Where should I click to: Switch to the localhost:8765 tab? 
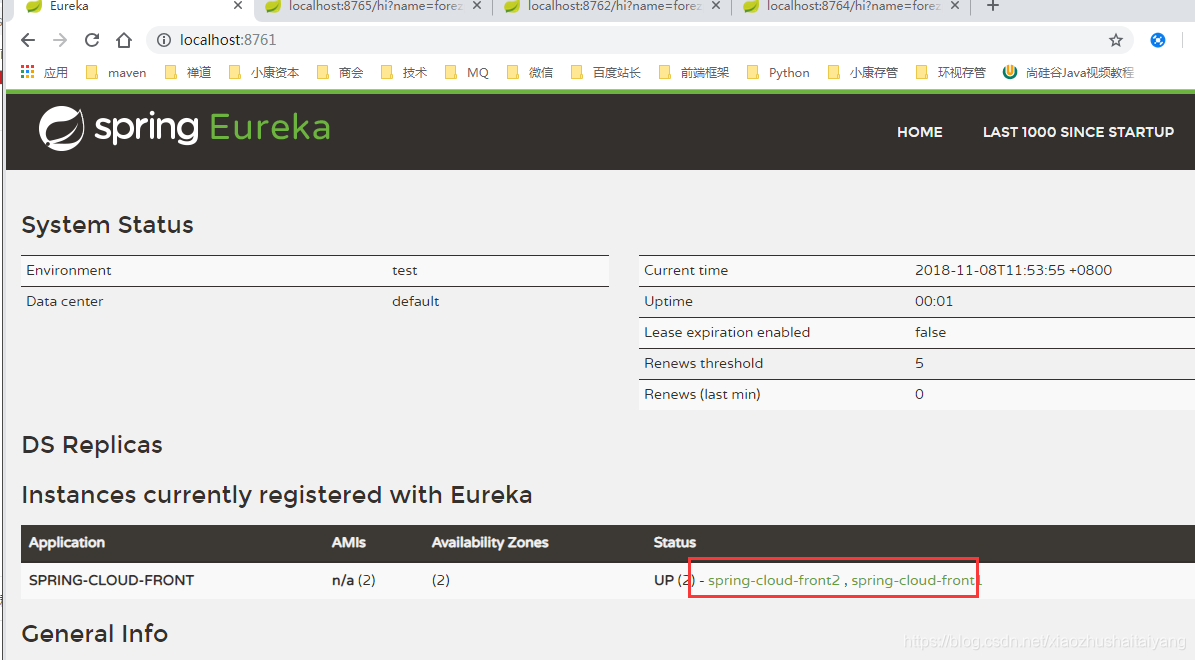375,7
